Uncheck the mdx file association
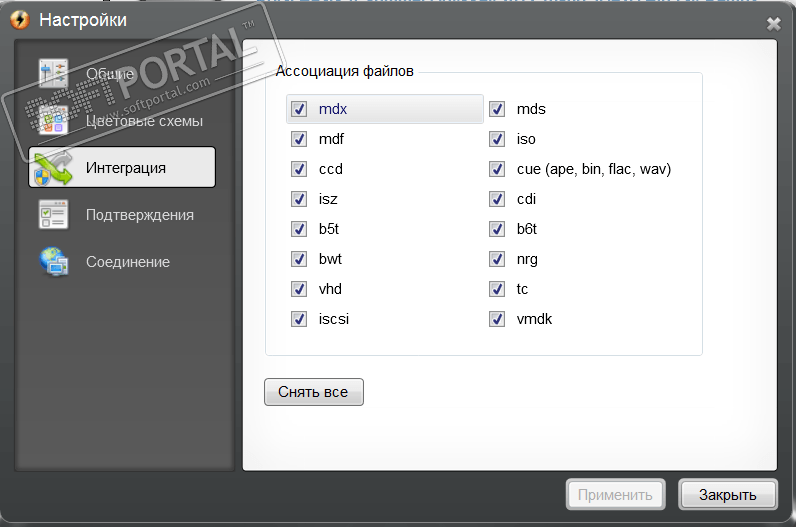The width and height of the screenshot is (796, 527). click(x=298, y=109)
